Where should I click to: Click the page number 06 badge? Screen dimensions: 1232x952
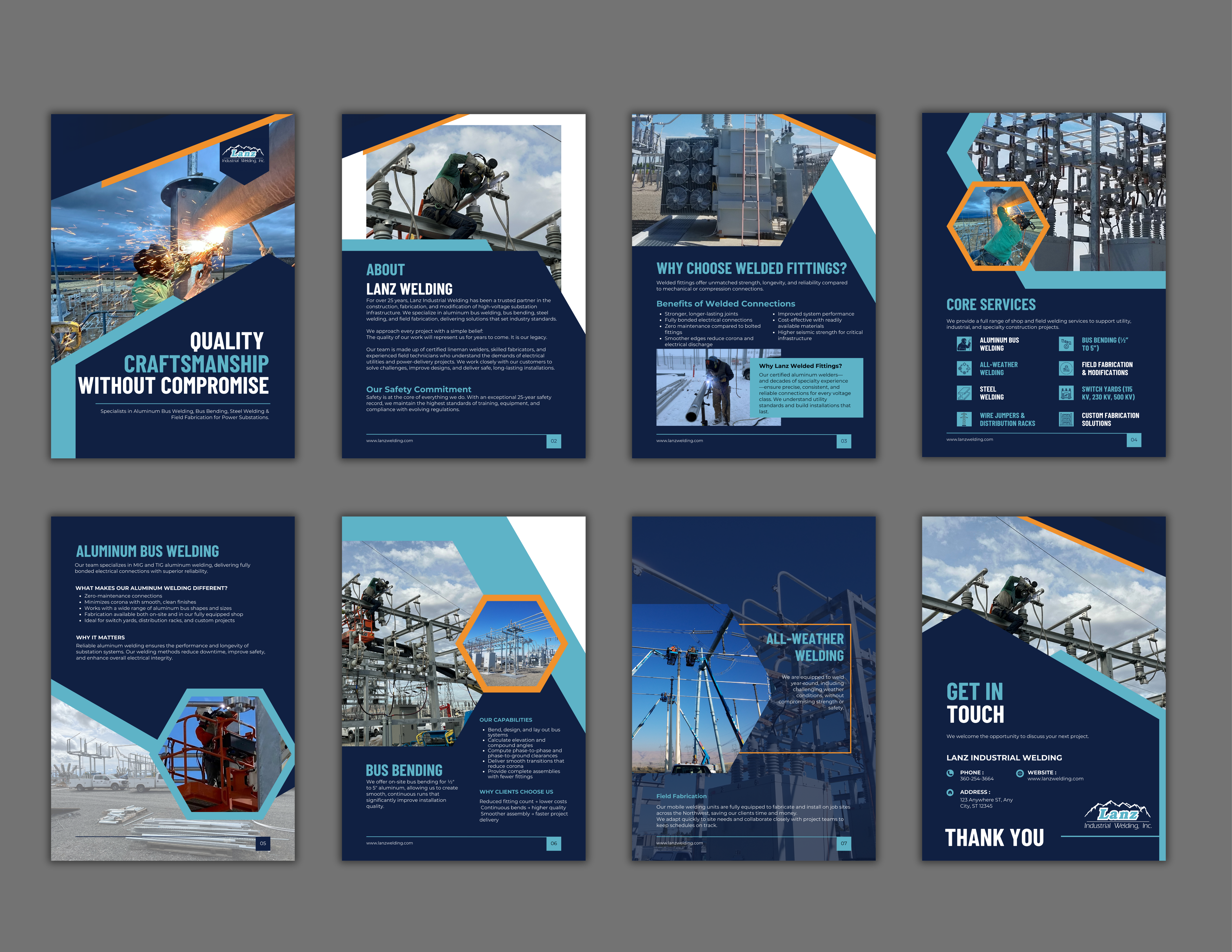[555, 843]
